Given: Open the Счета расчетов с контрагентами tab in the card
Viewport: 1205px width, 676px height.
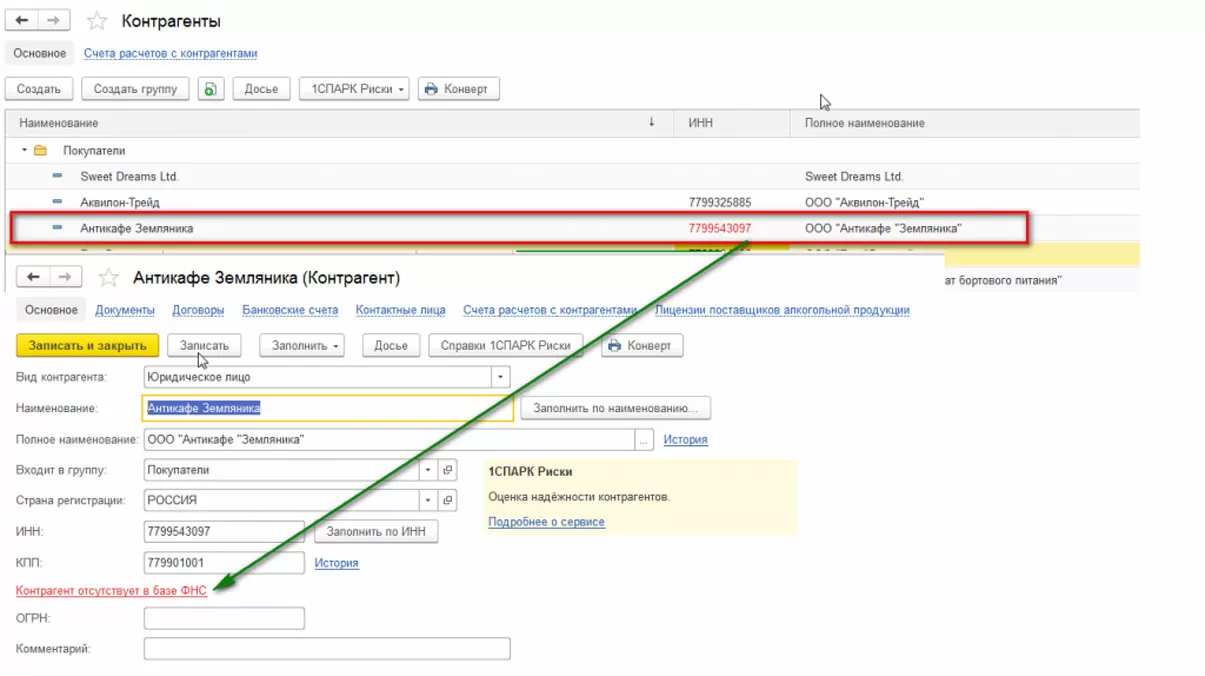Looking at the screenshot, I should point(550,310).
